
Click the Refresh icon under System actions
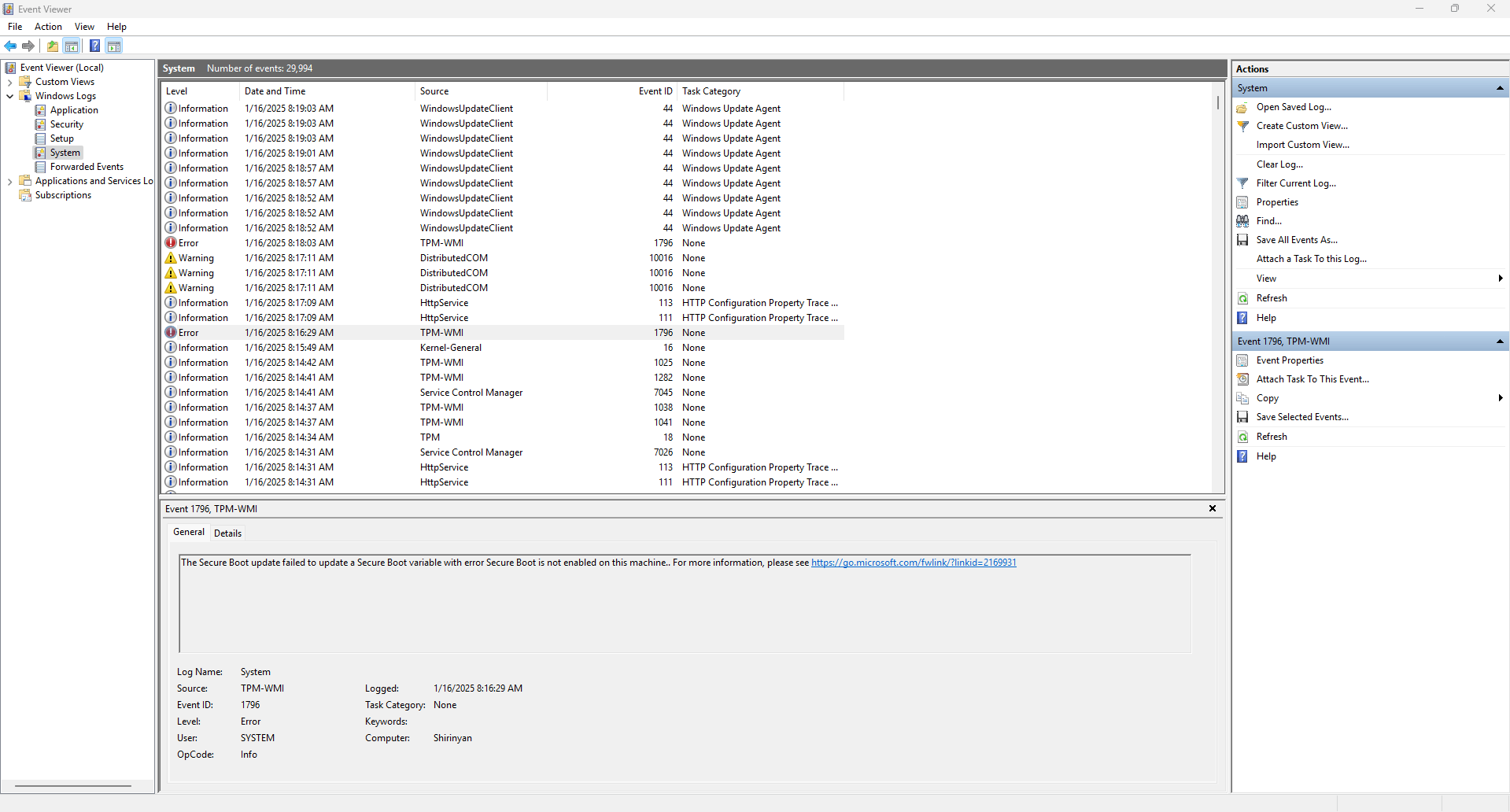point(1242,298)
